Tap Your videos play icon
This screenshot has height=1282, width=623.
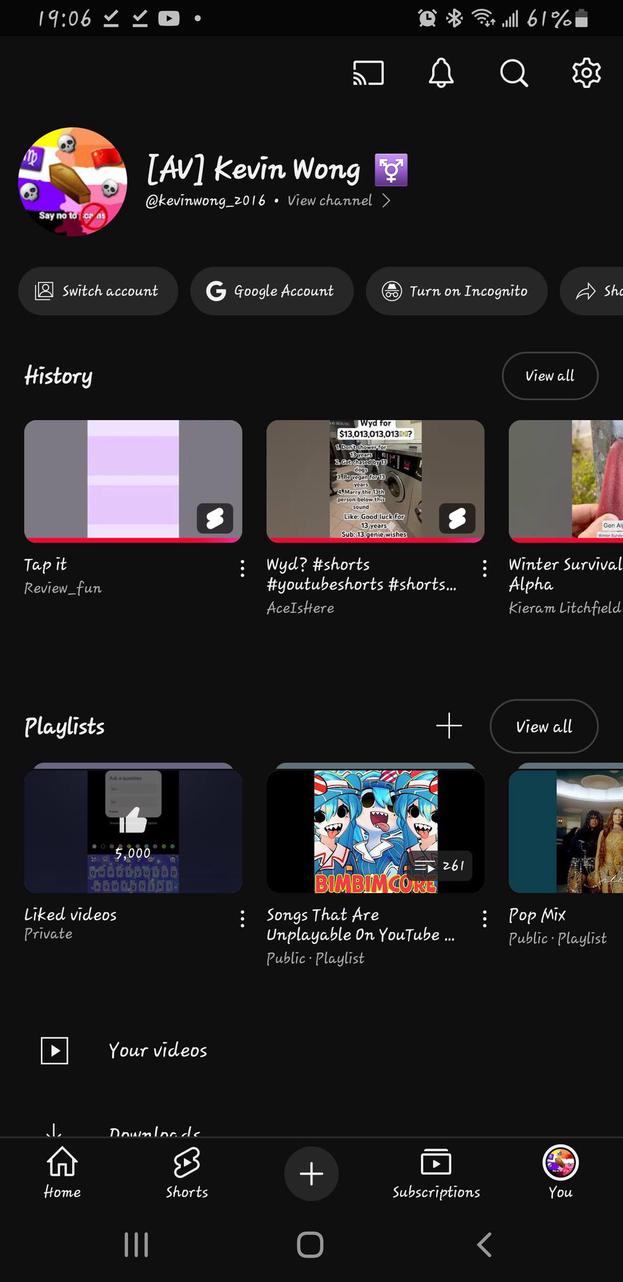[54, 1050]
